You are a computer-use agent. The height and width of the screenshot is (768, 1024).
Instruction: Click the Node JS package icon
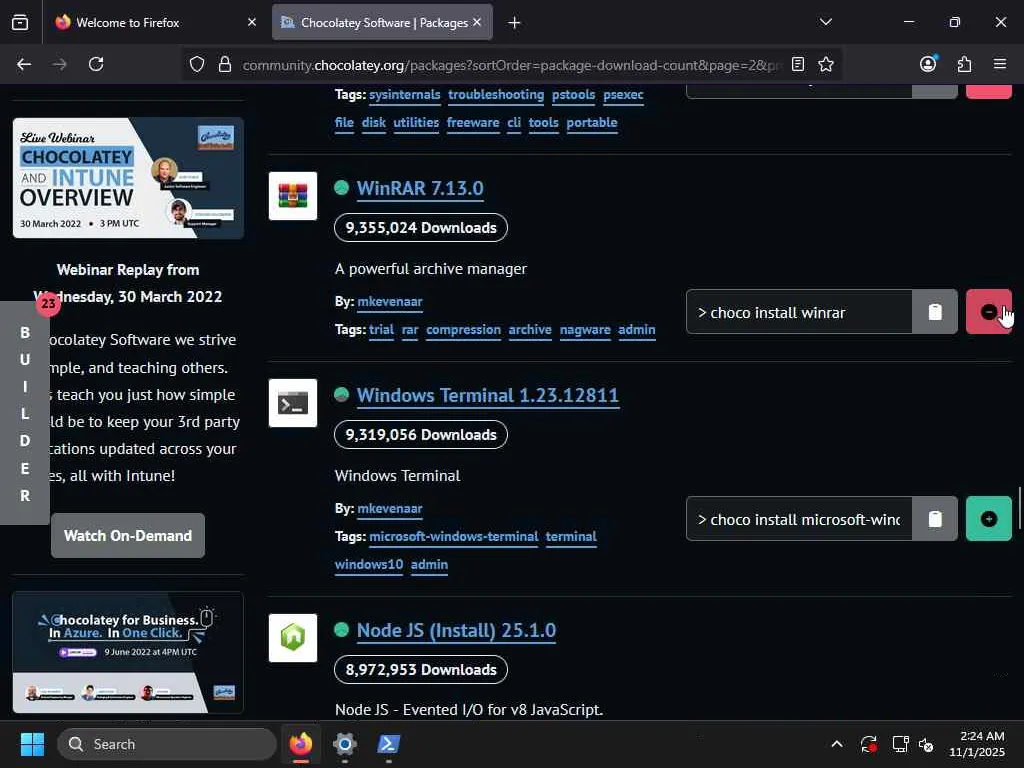pyautogui.click(x=293, y=638)
